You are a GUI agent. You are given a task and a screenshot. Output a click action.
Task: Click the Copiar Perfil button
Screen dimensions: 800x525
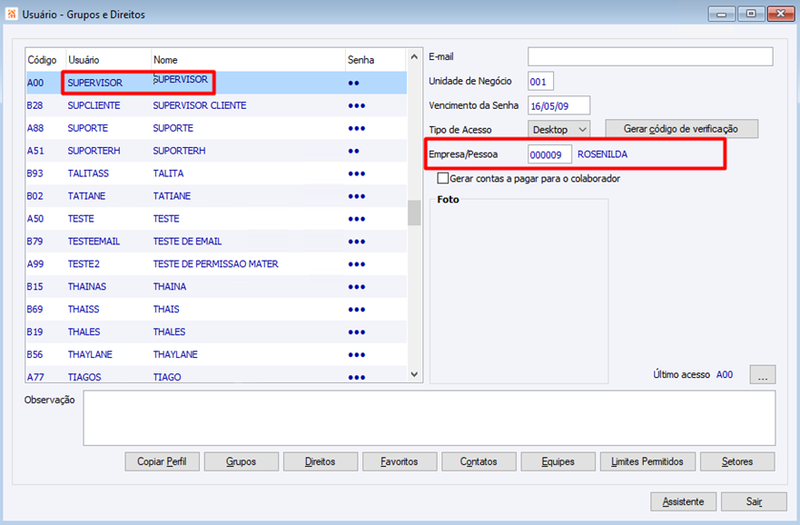point(162,461)
